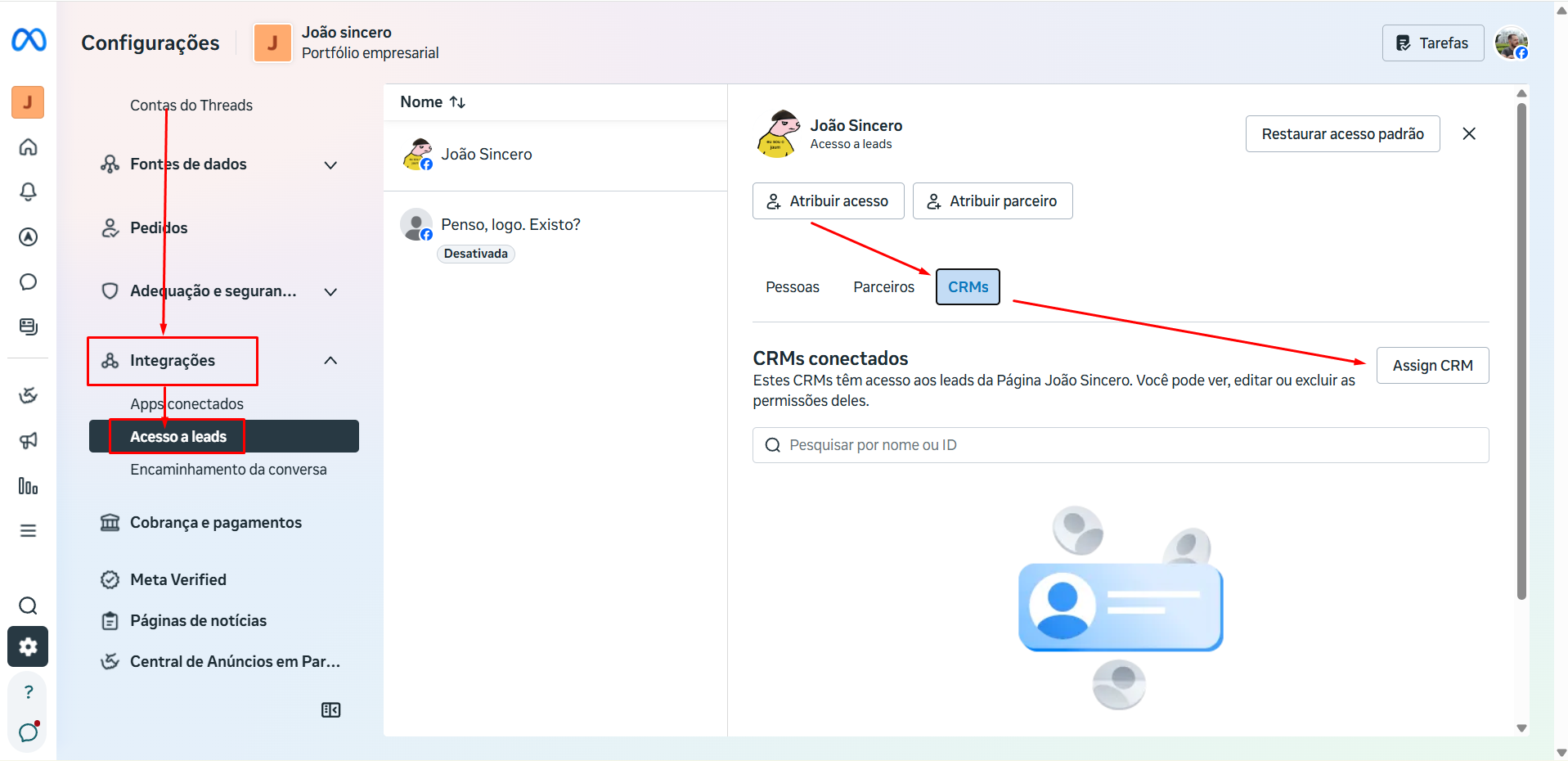Select Acesso a leads submenu item
1568x761 pixels.
tap(224, 436)
